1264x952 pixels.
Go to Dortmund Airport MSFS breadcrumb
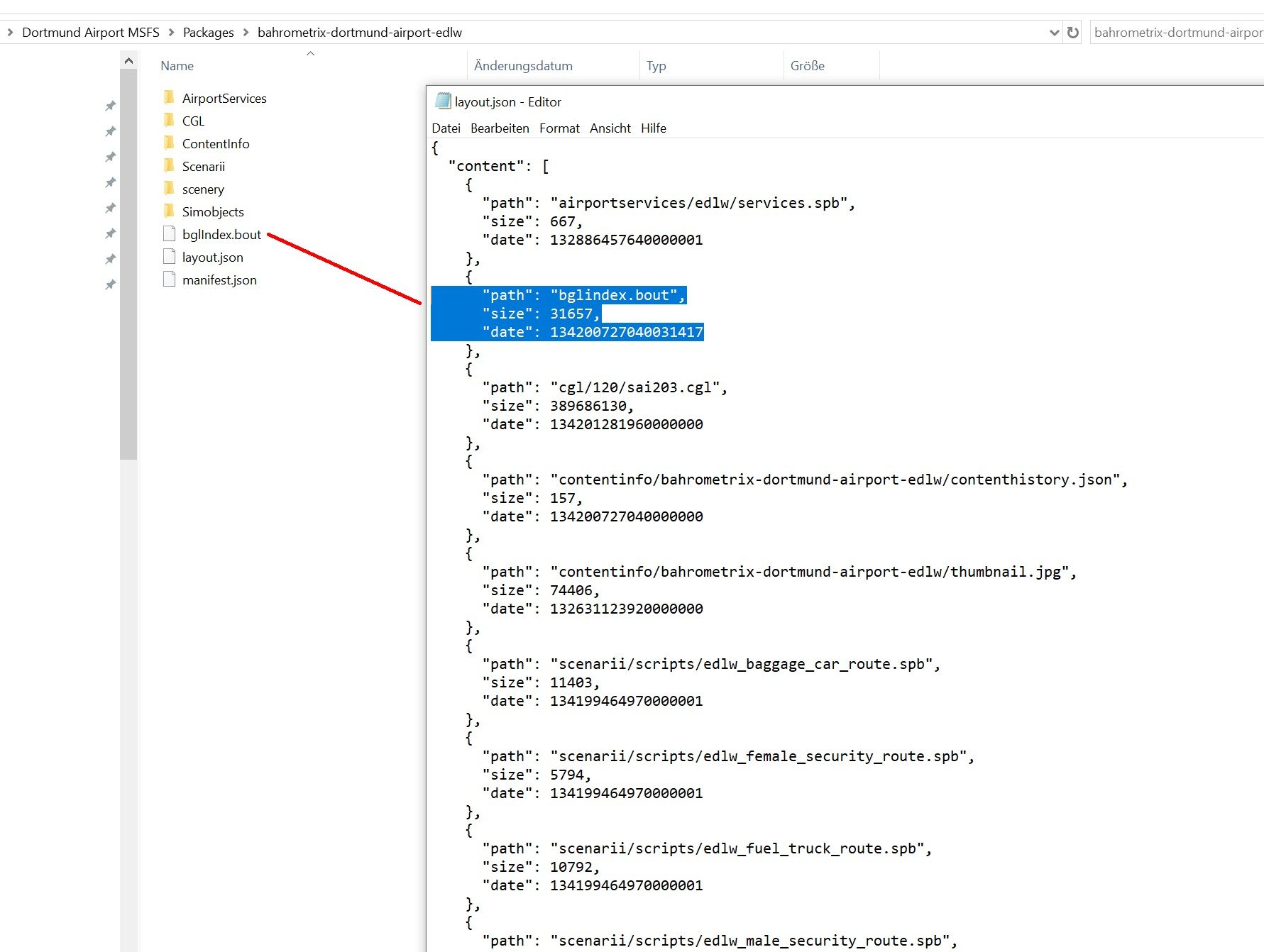click(91, 33)
